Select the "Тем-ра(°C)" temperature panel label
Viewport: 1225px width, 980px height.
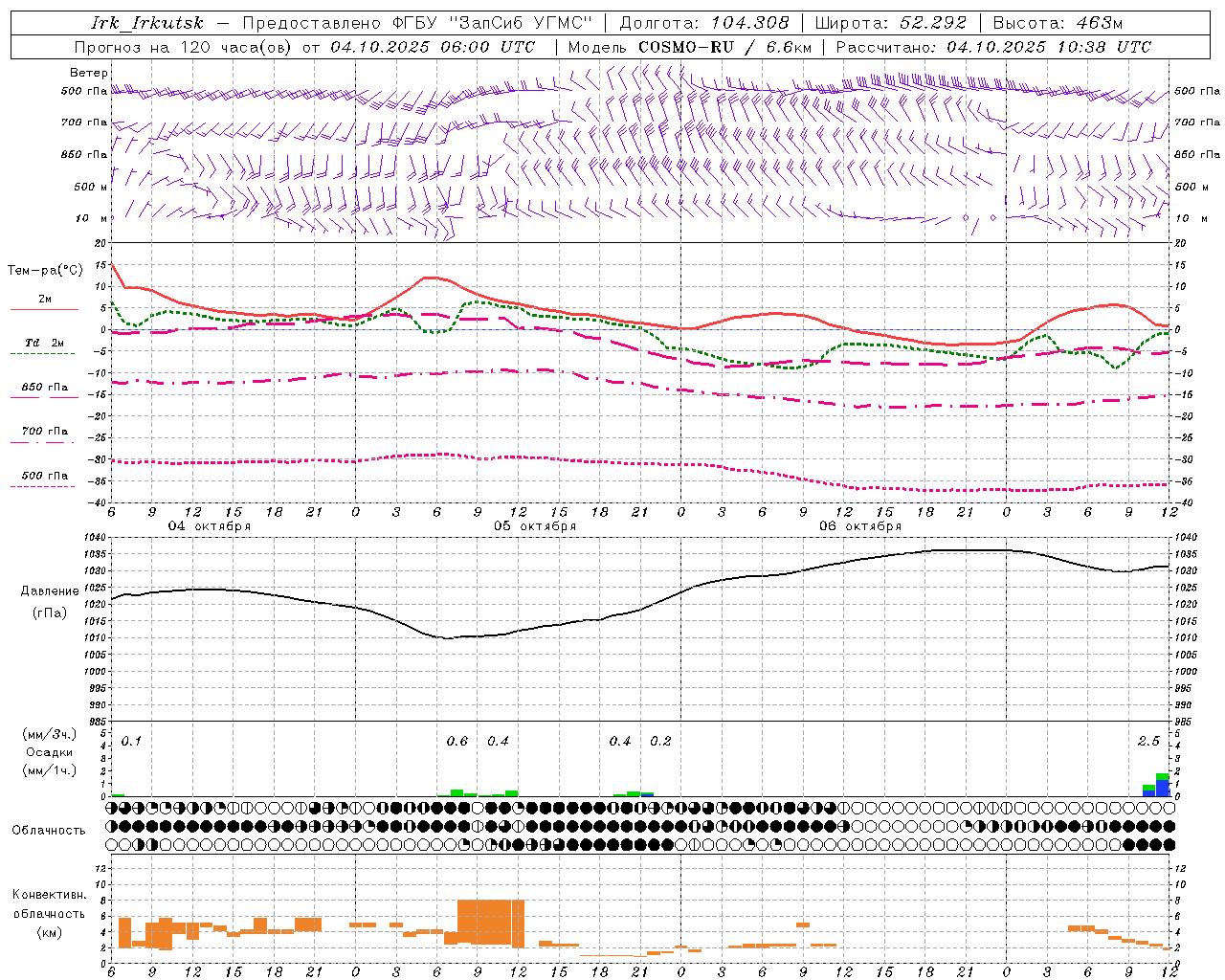[x=45, y=271]
